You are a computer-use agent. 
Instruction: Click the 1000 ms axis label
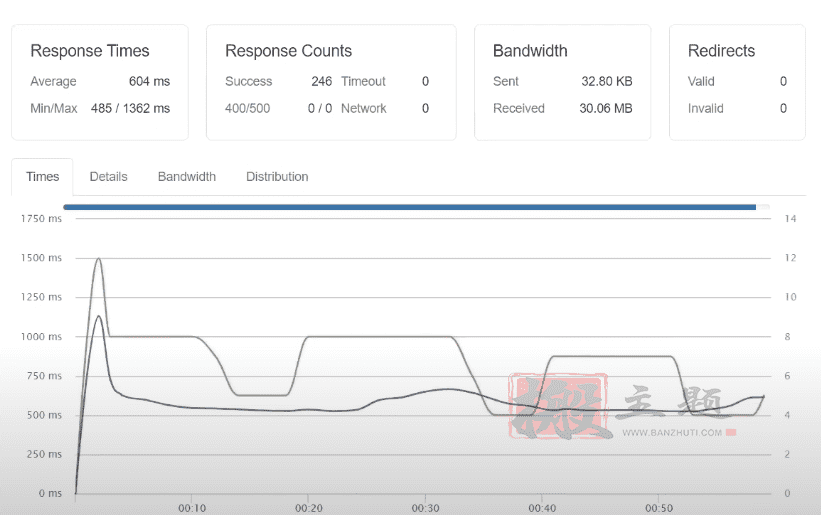pyautogui.click(x=41, y=337)
